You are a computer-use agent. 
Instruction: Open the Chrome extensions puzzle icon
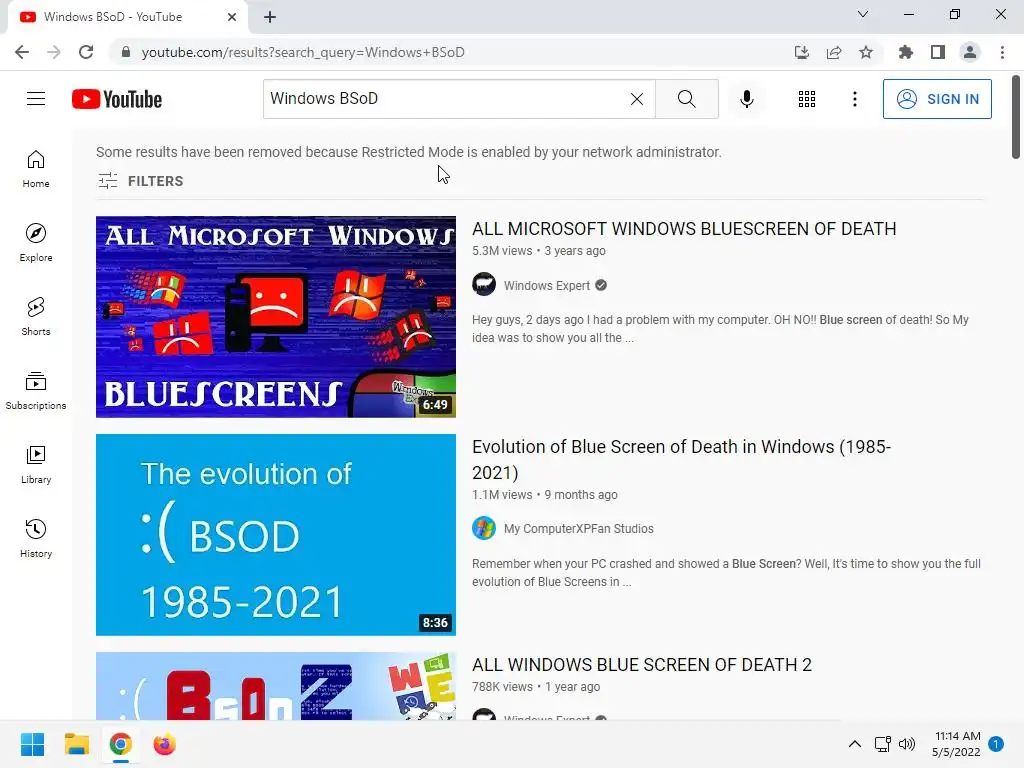[x=905, y=52]
